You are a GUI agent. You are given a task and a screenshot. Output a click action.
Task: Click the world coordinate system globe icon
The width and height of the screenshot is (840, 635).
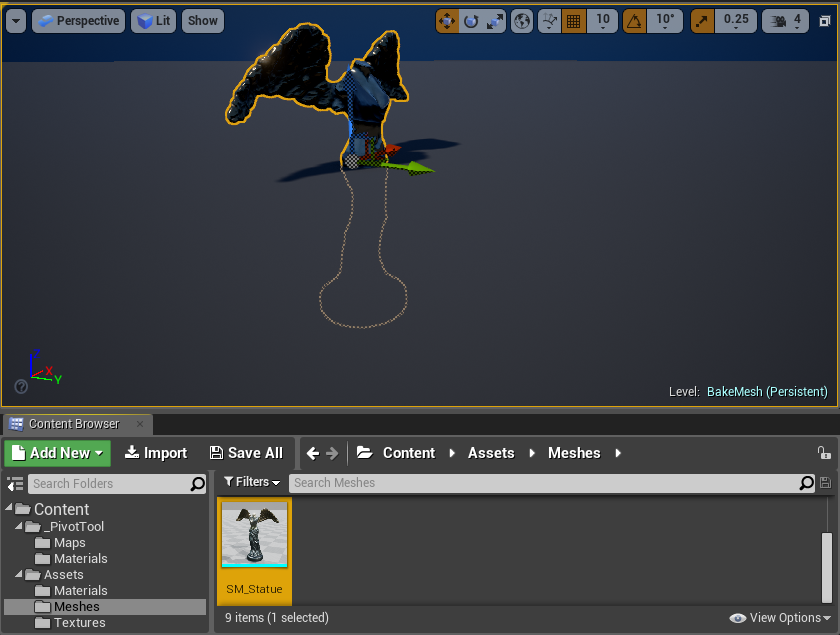[x=522, y=21]
